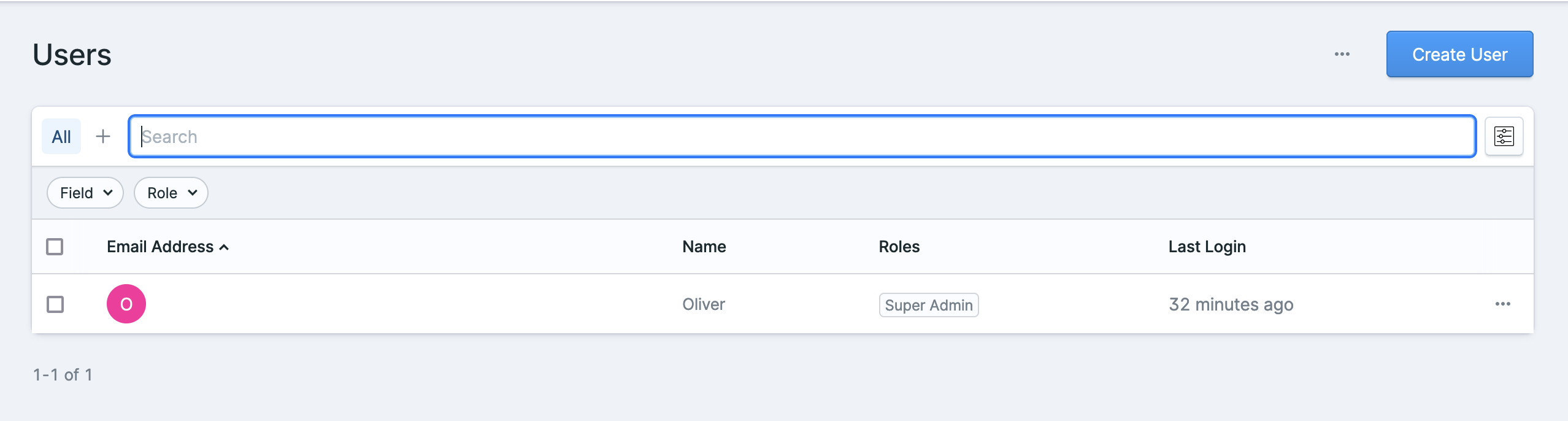Click the plus icon to add a view
This screenshot has width=1568, height=421.
[103, 136]
